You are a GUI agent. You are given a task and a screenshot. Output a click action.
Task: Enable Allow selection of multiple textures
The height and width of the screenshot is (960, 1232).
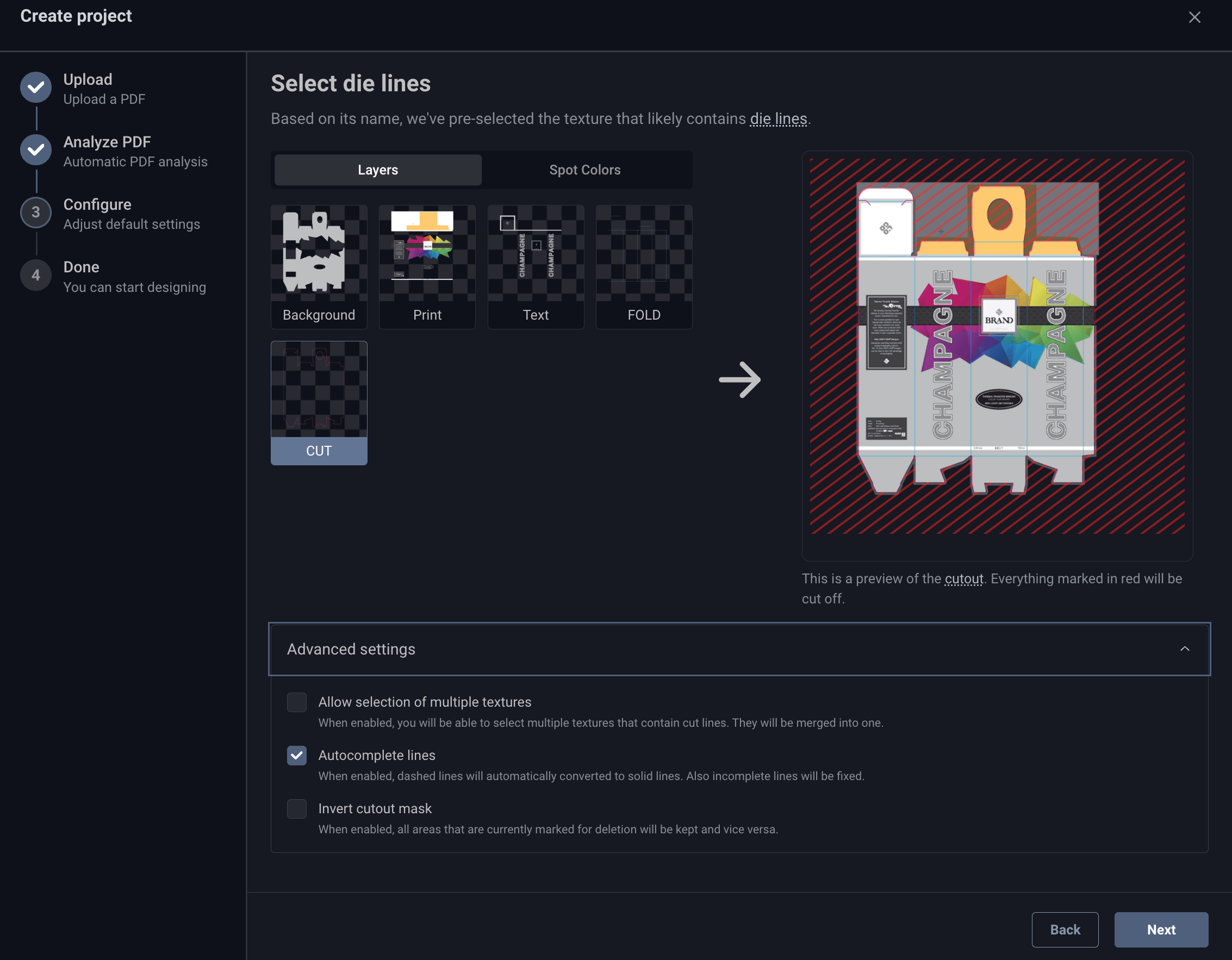click(x=297, y=702)
